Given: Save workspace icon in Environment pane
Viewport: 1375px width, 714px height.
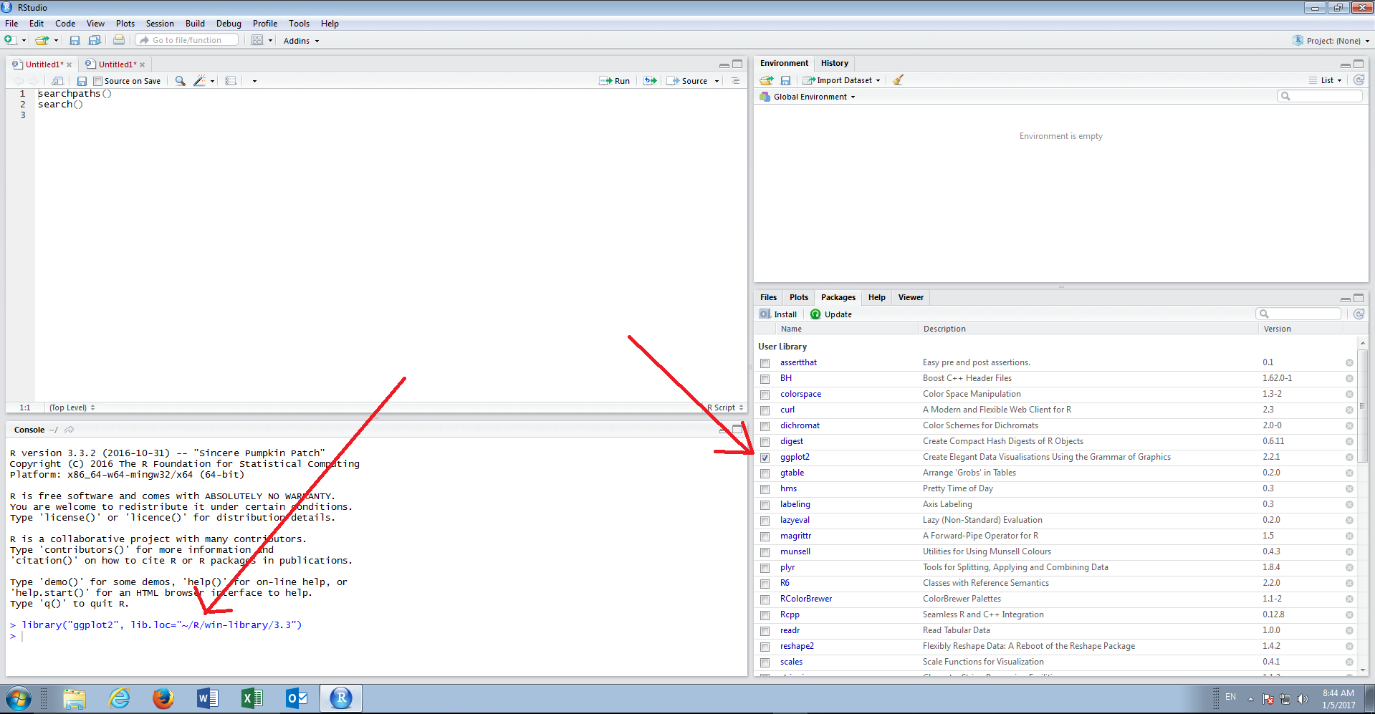Looking at the screenshot, I should pos(785,80).
